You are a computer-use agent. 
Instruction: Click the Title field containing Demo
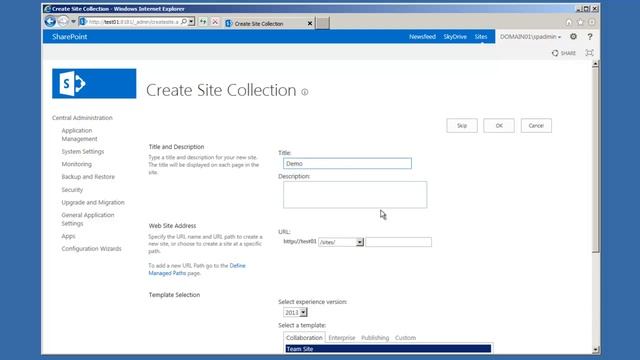(347, 163)
